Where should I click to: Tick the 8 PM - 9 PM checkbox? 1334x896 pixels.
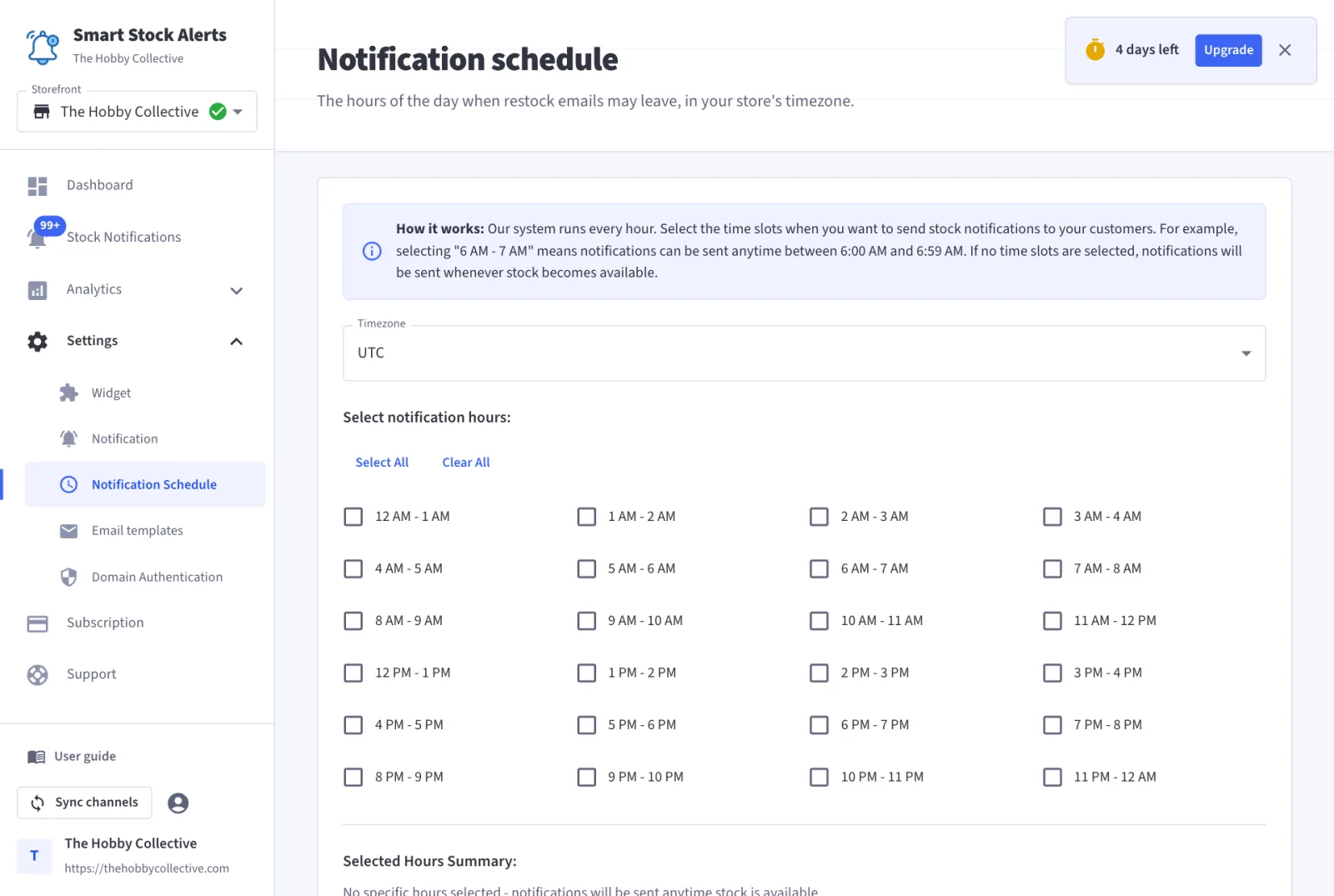point(354,777)
